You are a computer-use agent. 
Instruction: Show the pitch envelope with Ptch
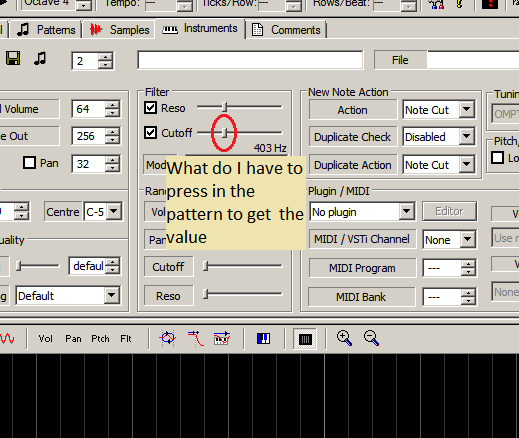[x=100, y=339]
